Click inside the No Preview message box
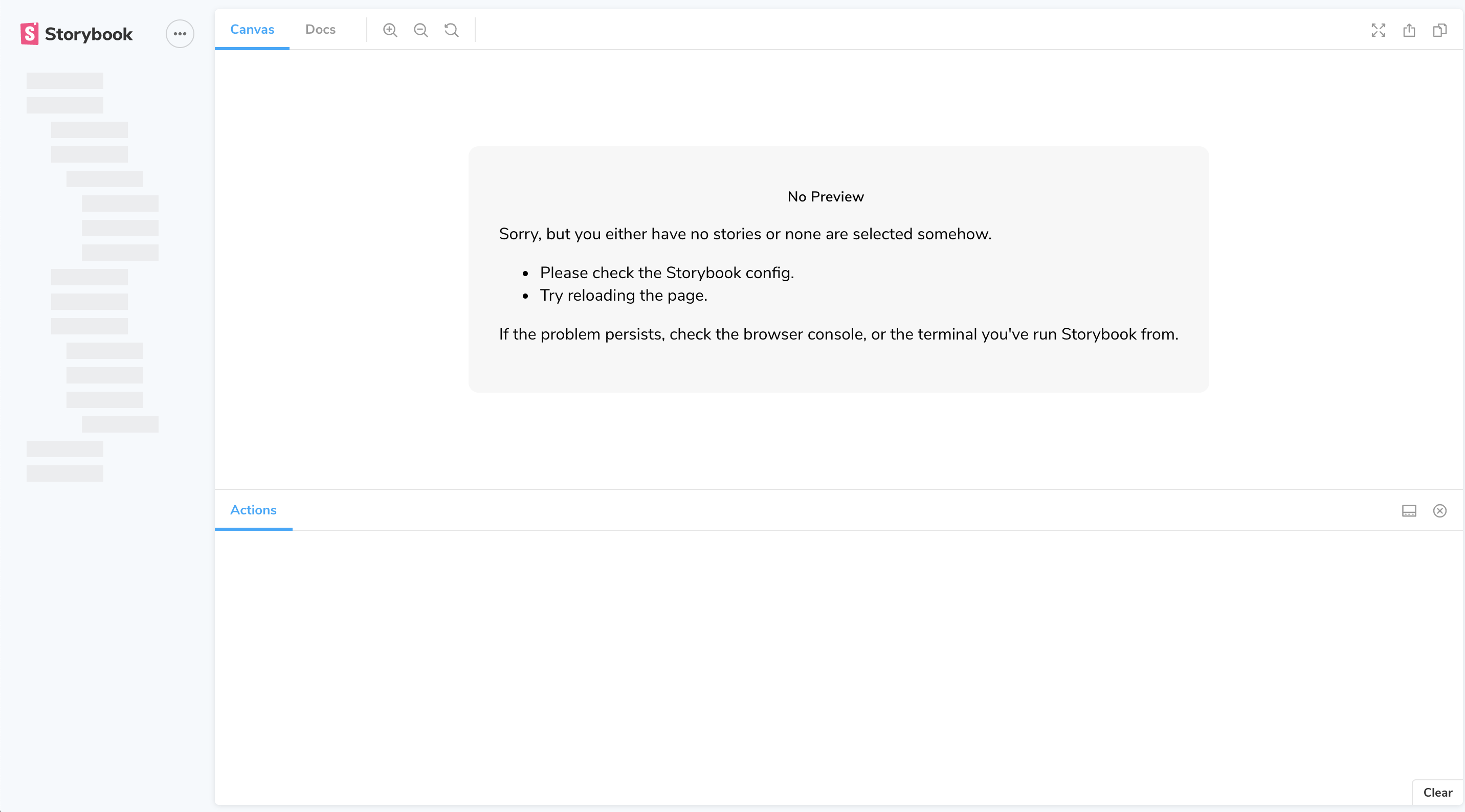This screenshot has width=1465, height=812. pos(838,270)
